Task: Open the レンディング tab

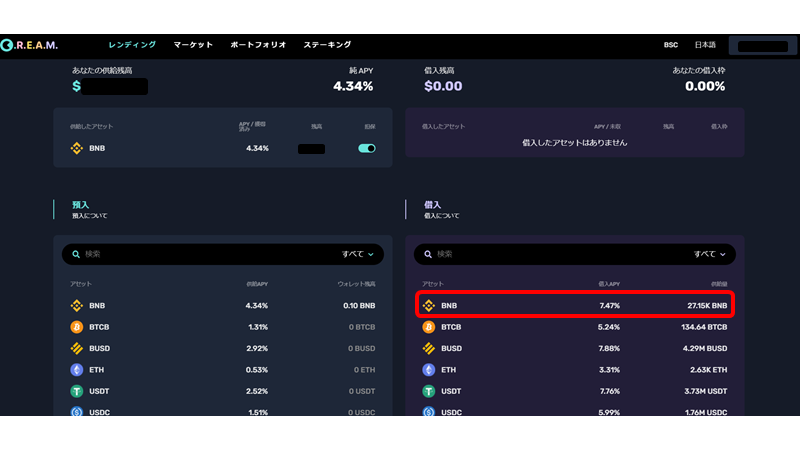Action: pos(132,45)
